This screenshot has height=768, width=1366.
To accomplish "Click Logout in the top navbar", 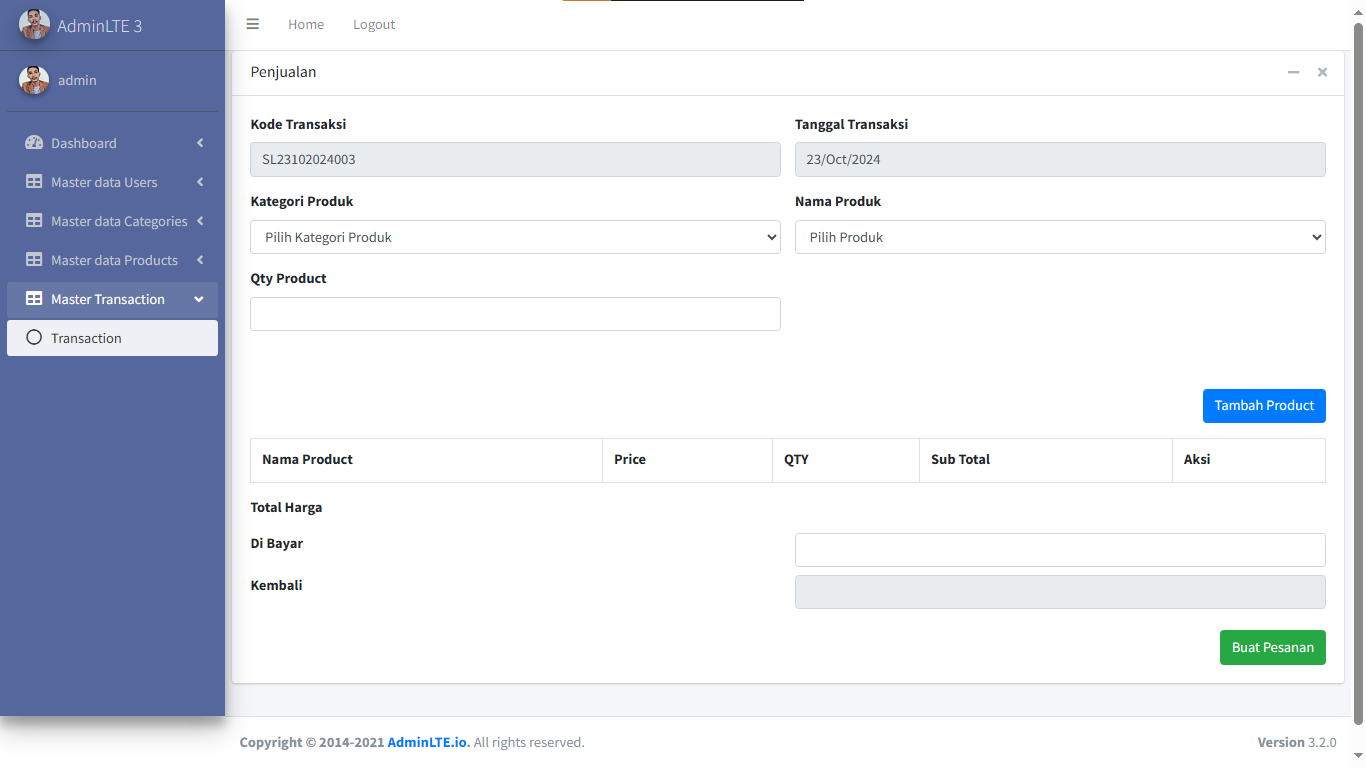I will point(374,24).
